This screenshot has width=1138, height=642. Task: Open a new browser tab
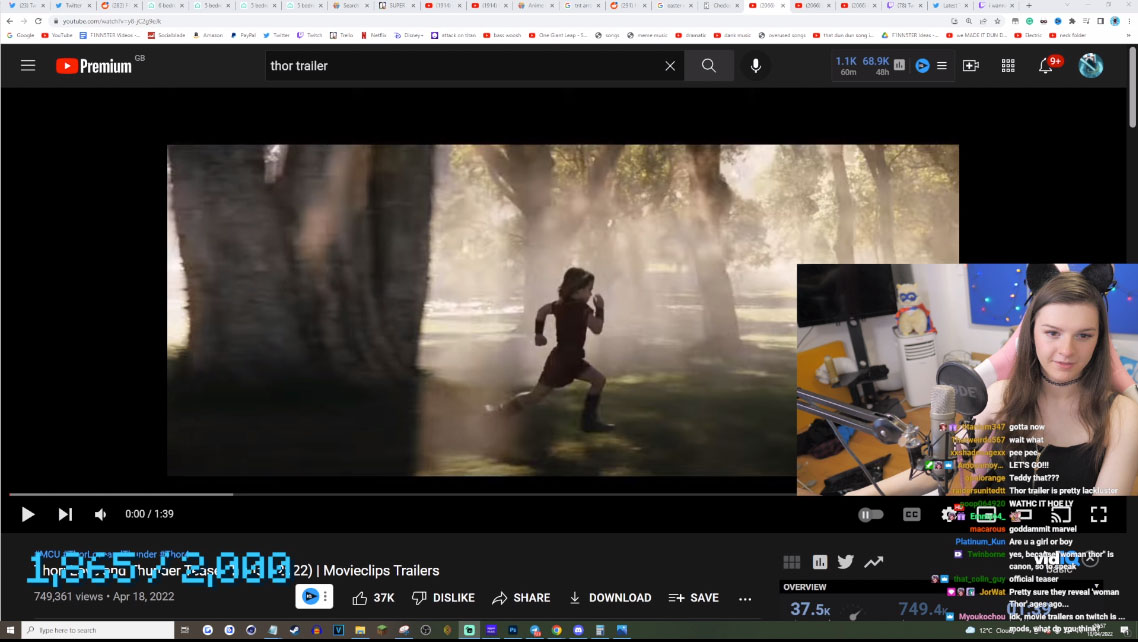1028,6
